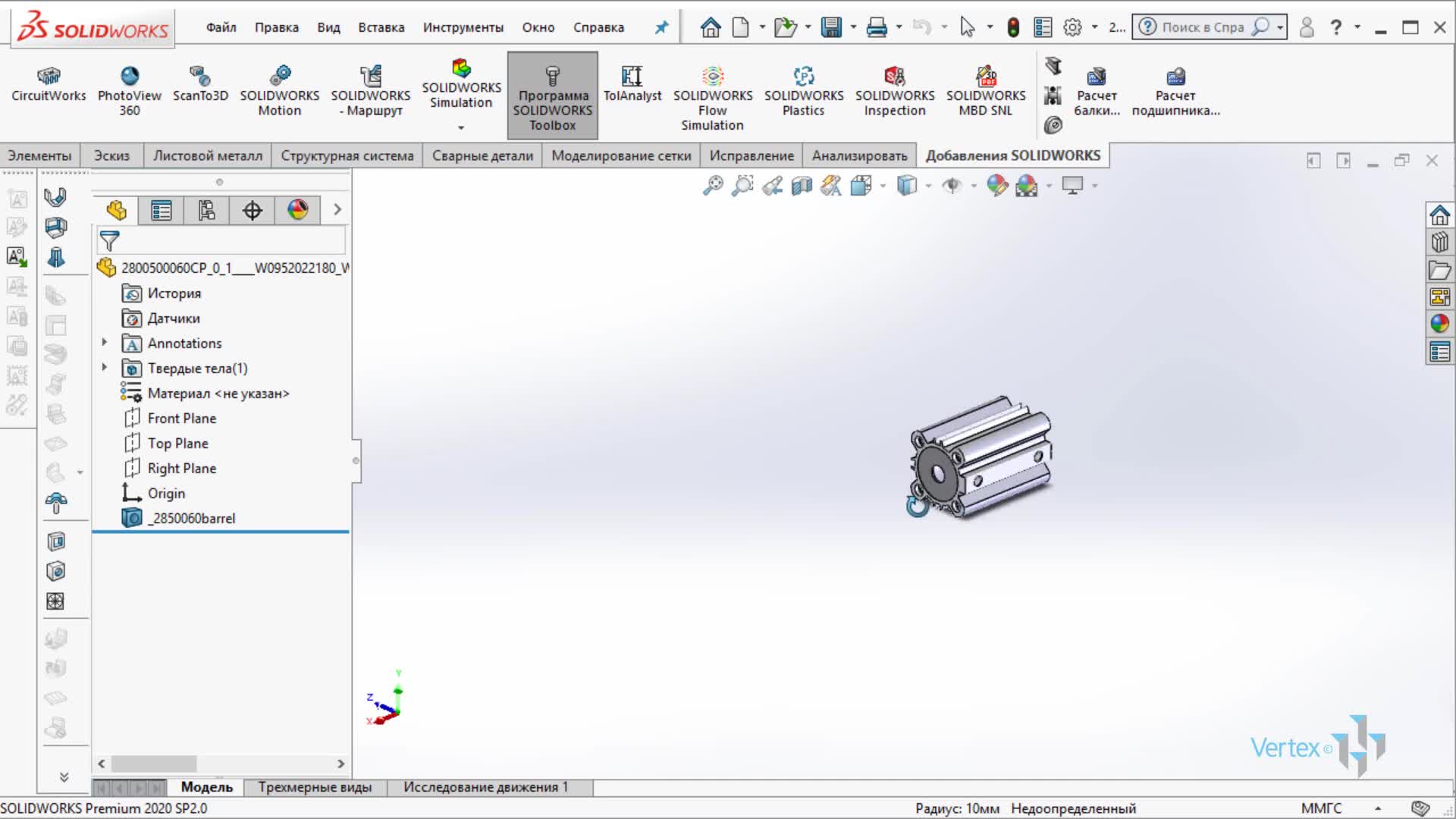This screenshot has height=819, width=1456.
Task: Open Hide/Show Items dropdown arrow
Action: coord(973,186)
